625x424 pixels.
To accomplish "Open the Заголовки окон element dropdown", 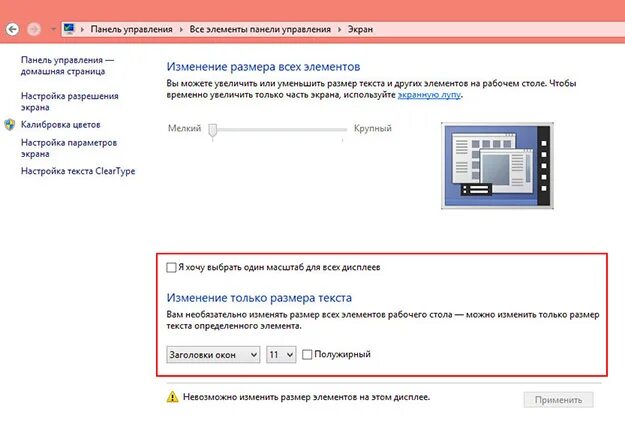I will point(213,355).
